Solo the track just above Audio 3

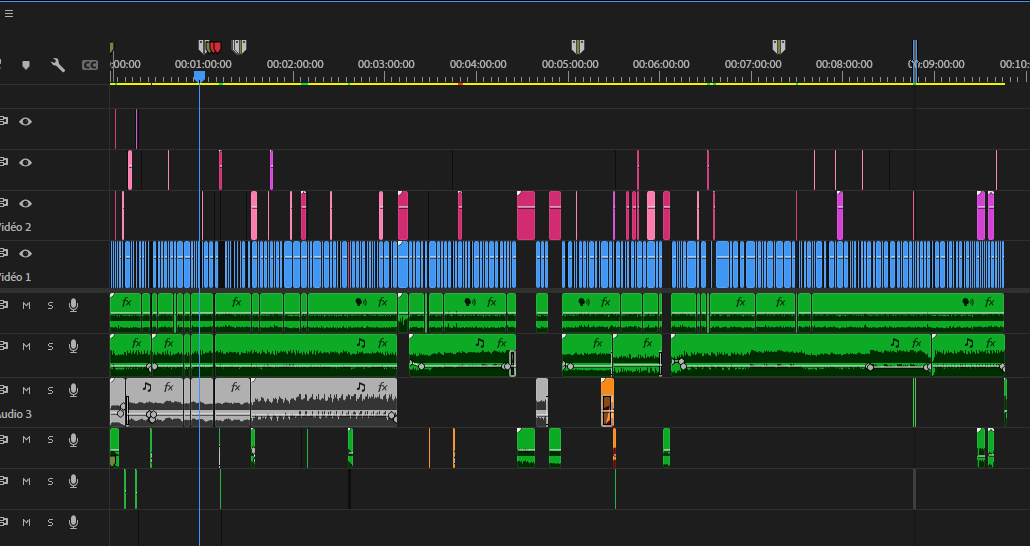[x=50, y=346]
